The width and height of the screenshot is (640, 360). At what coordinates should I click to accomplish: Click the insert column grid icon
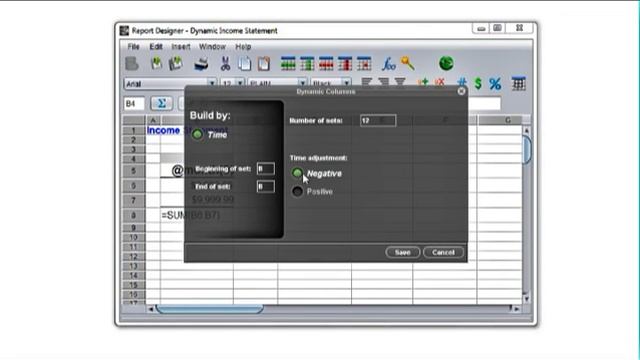(307, 64)
